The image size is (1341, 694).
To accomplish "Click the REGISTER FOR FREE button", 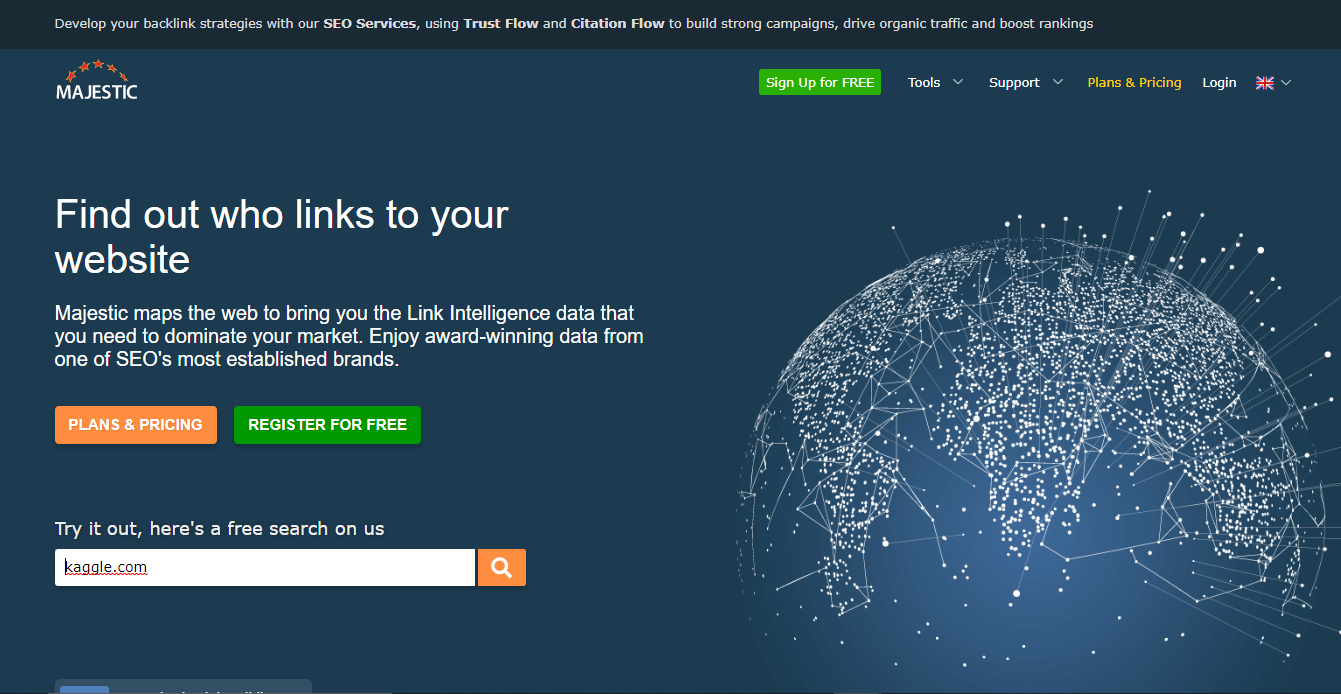I will point(327,425).
